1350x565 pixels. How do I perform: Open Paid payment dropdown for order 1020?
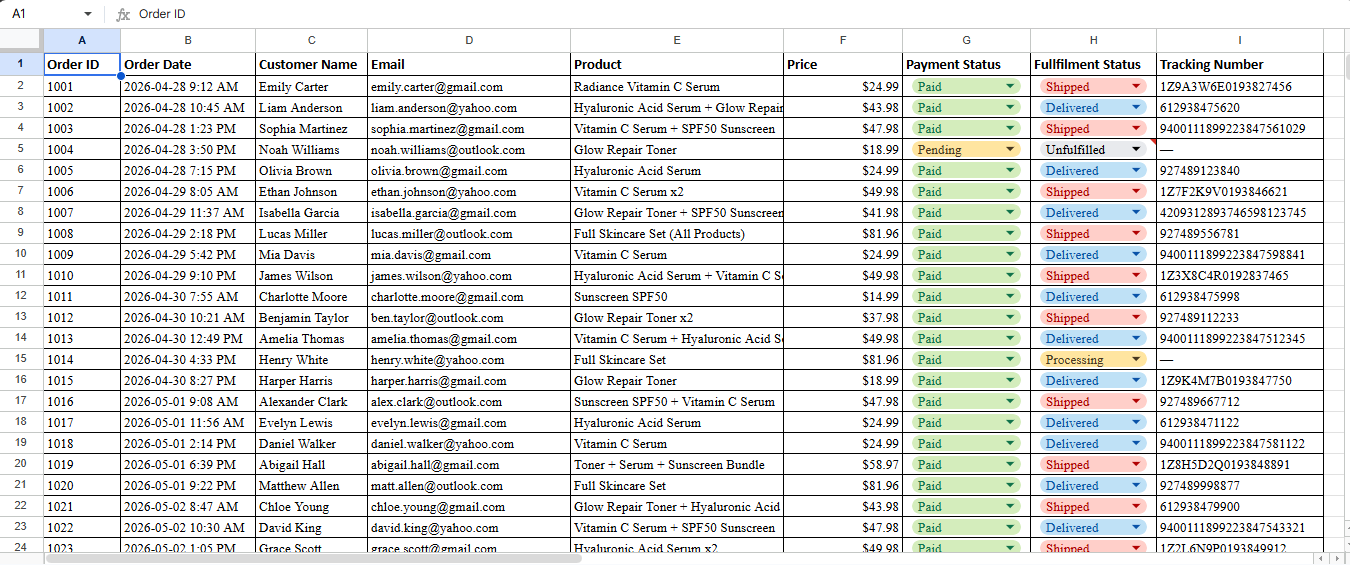1010,486
